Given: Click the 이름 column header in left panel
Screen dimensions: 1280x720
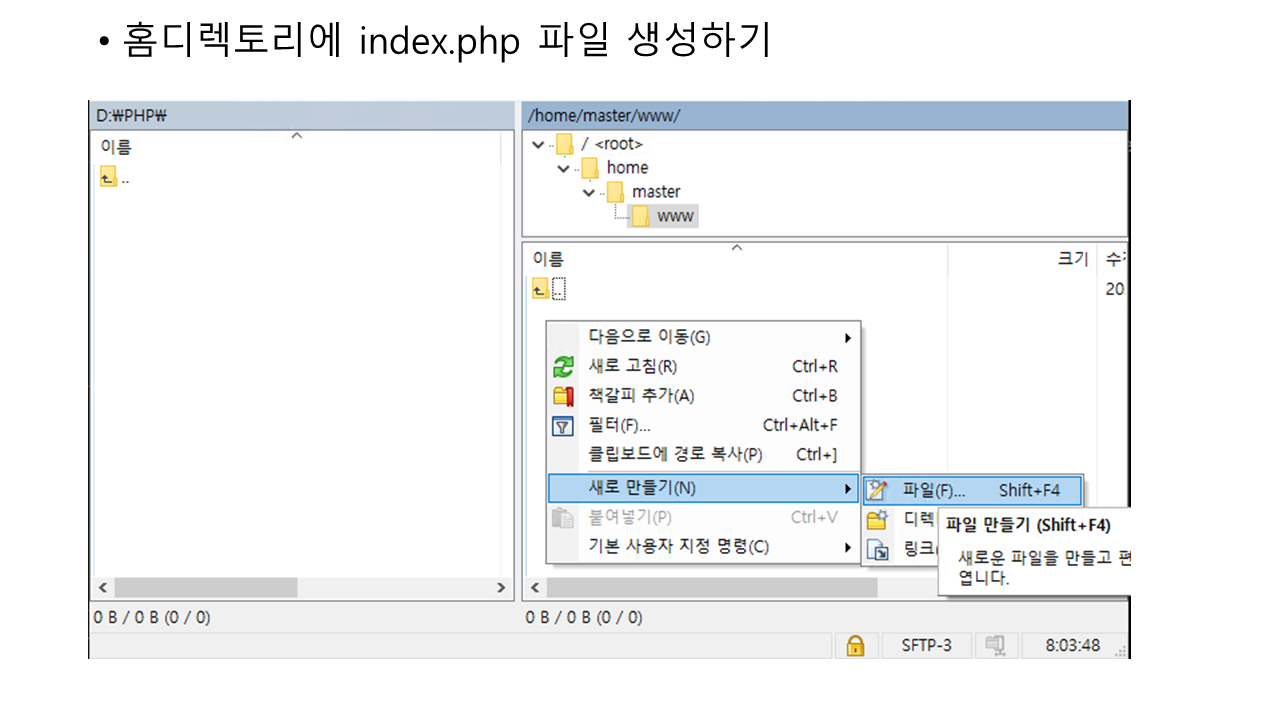Looking at the screenshot, I should tap(116, 147).
